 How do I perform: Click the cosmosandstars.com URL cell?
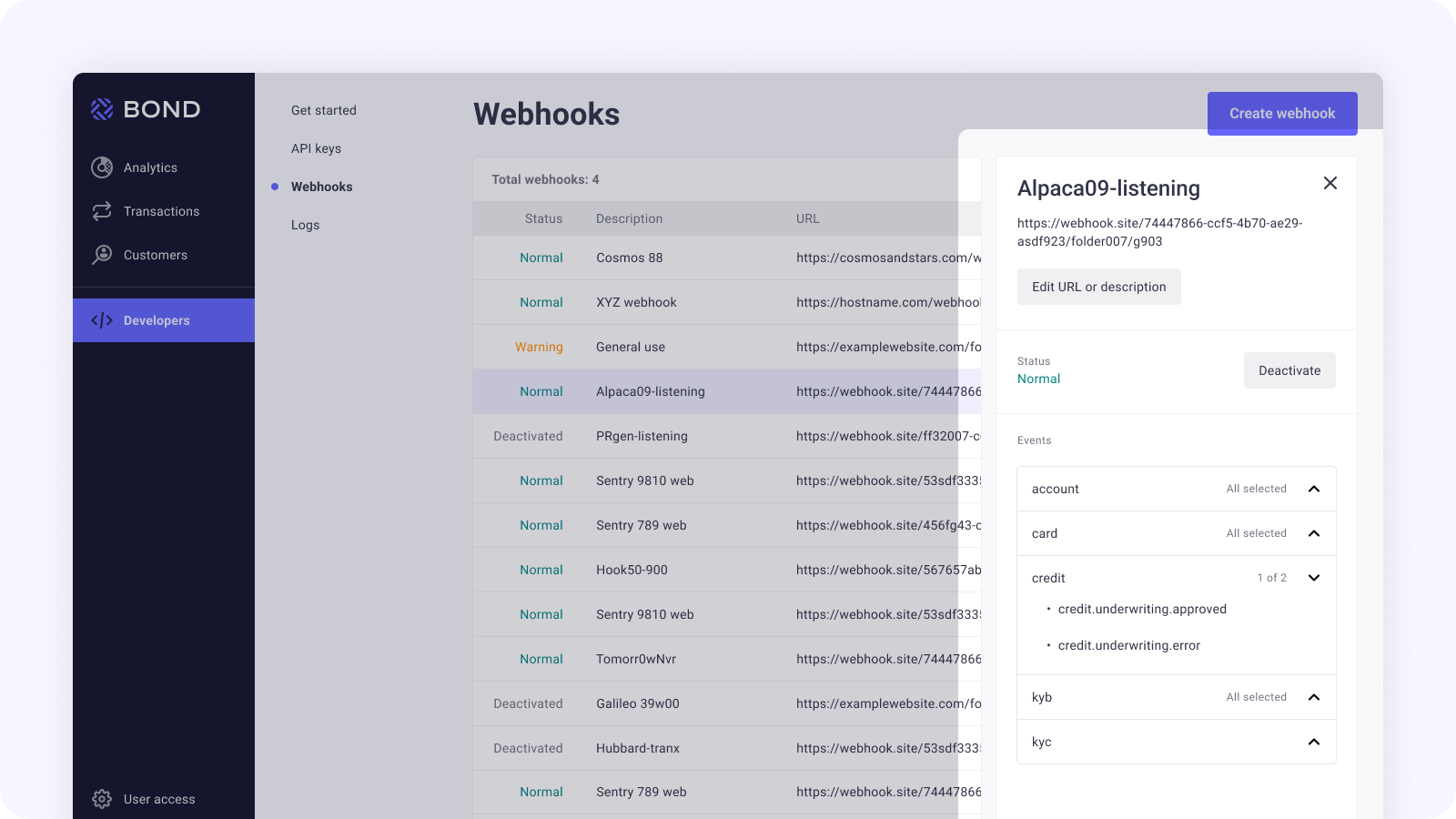[888, 258]
